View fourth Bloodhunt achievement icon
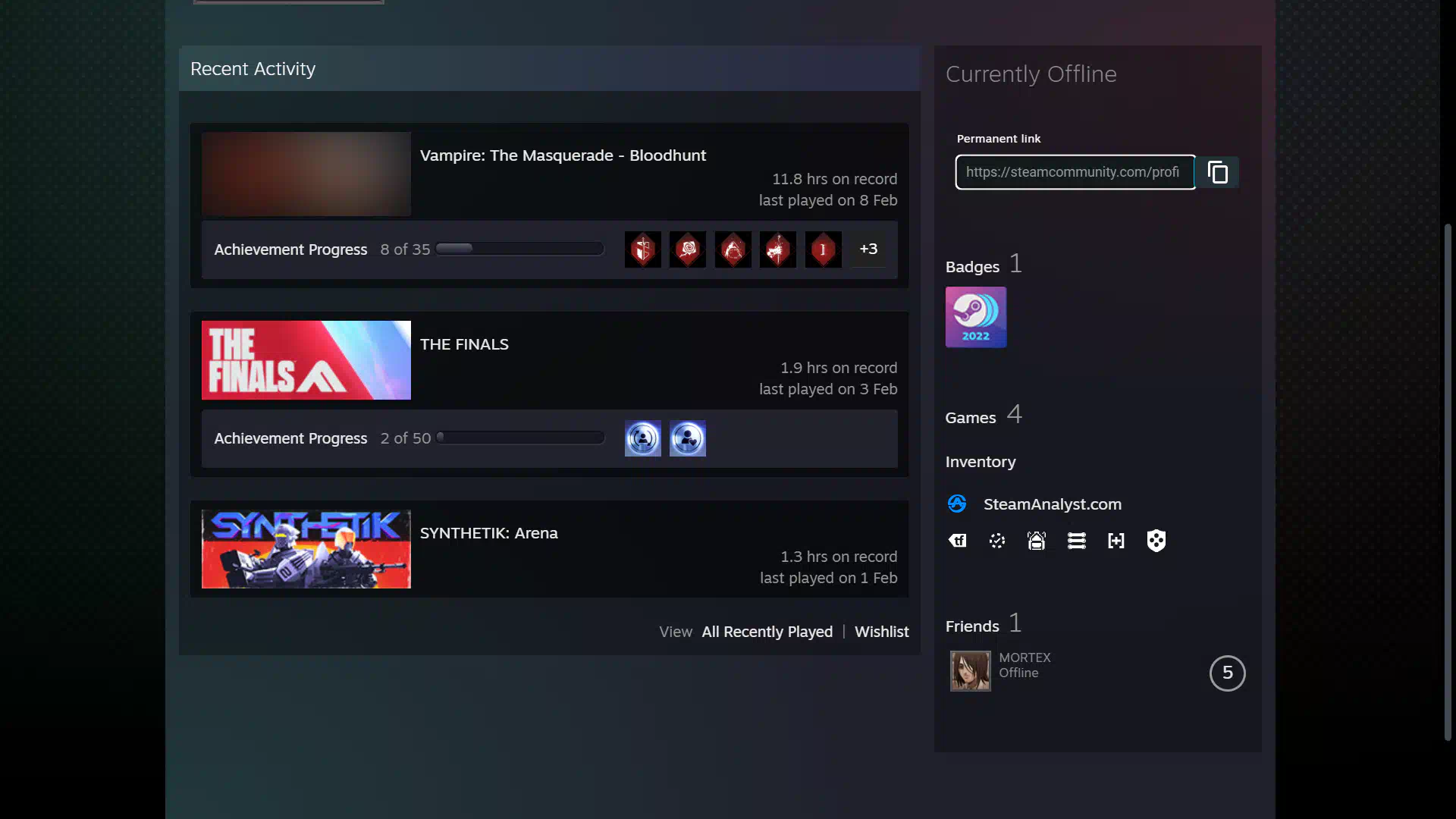This screenshot has width=1456, height=819. [x=778, y=249]
